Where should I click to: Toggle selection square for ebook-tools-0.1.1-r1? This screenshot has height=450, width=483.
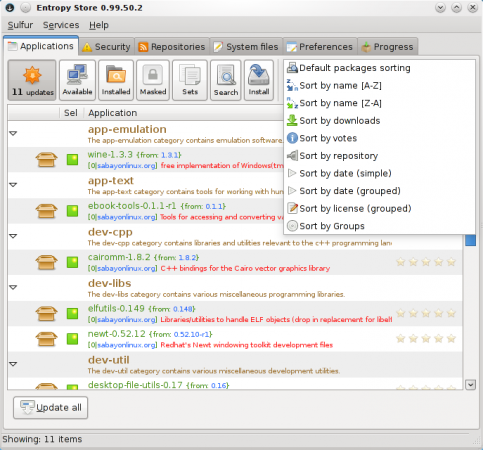[x=72, y=211]
